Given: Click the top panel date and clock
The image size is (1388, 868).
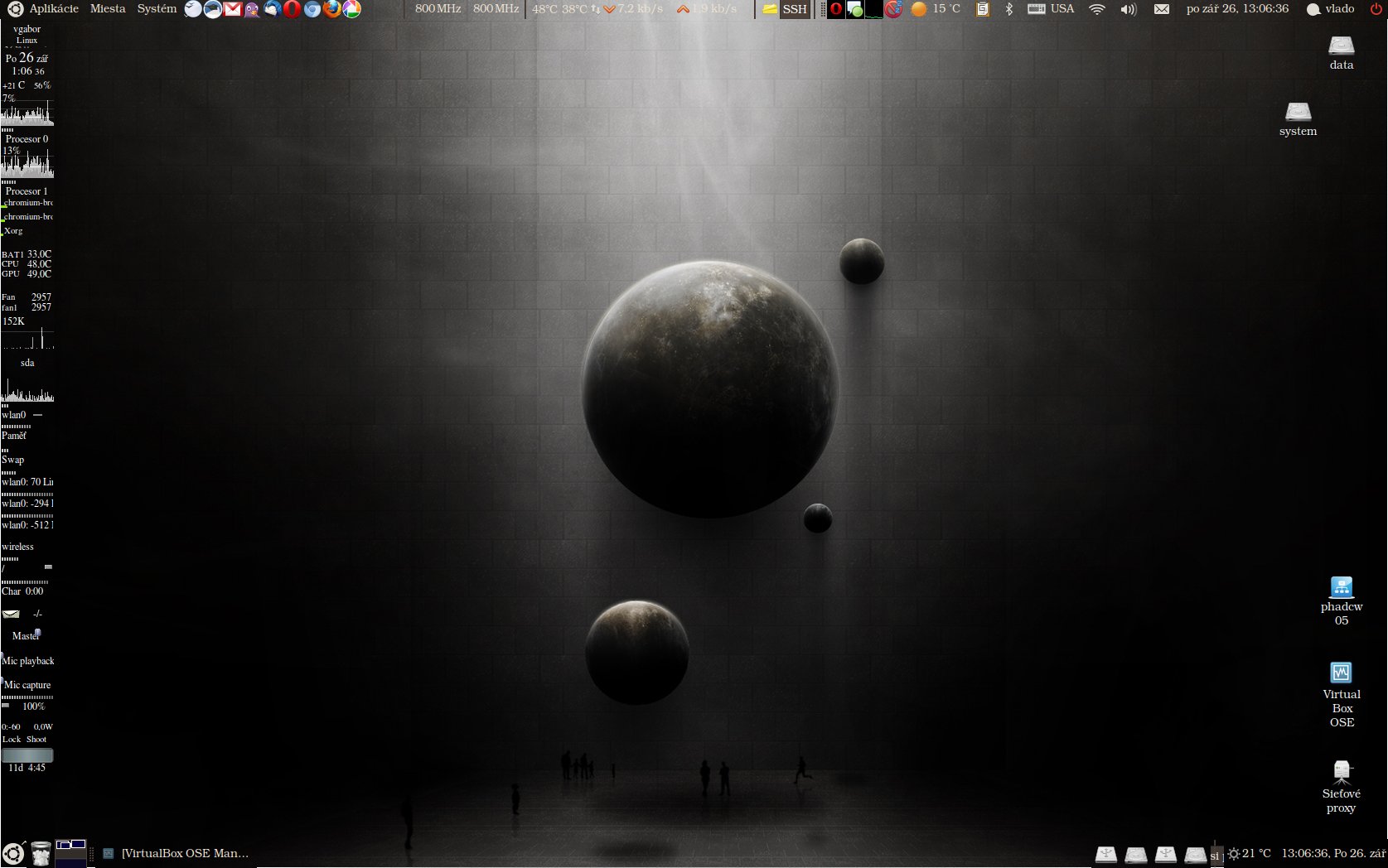Looking at the screenshot, I should click(x=1237, y=9).
